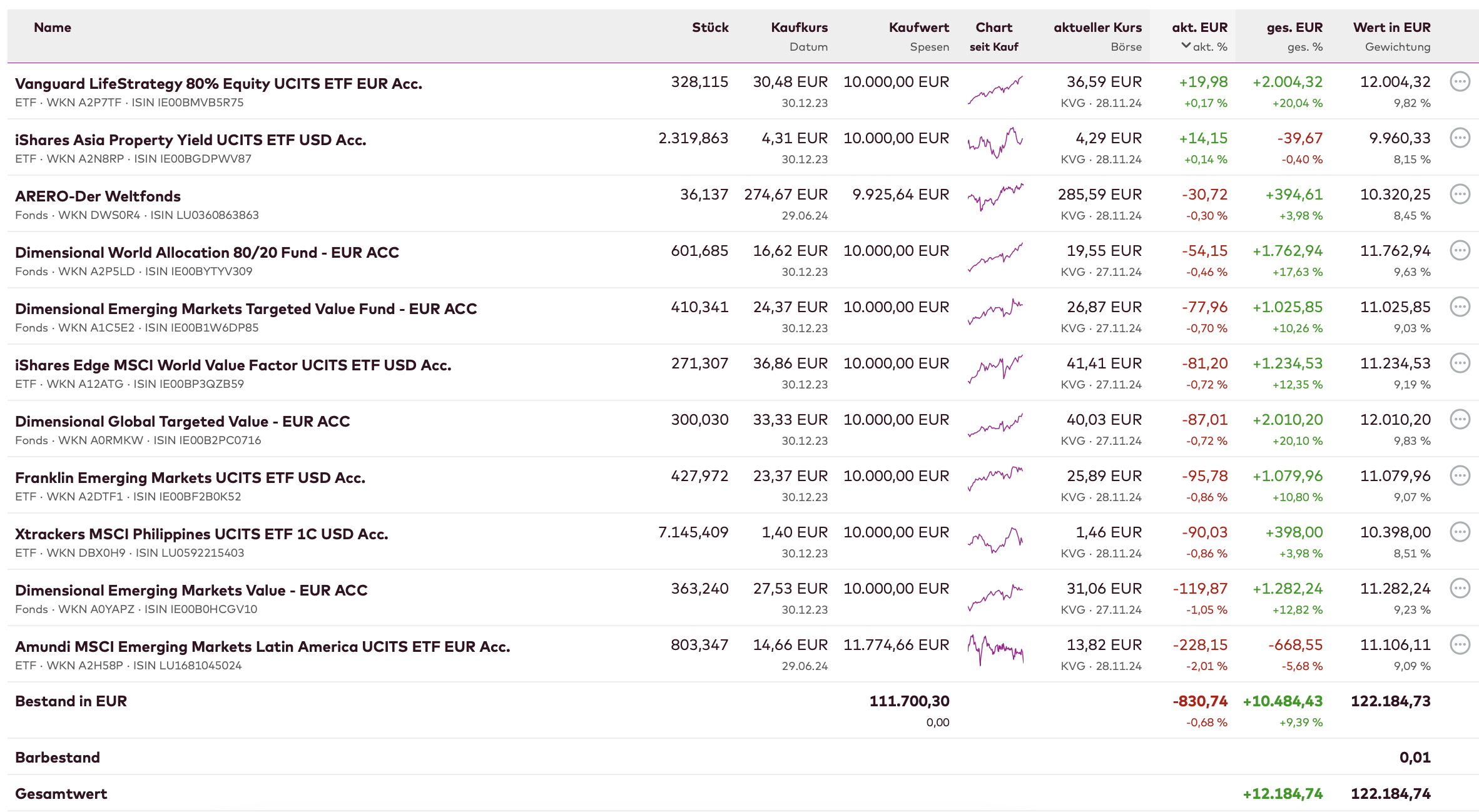Open options for Dimensional Global Targeted Value
Image resolution: width=1479 pixels, height=812 pixels.
(x=1460, y=419)
